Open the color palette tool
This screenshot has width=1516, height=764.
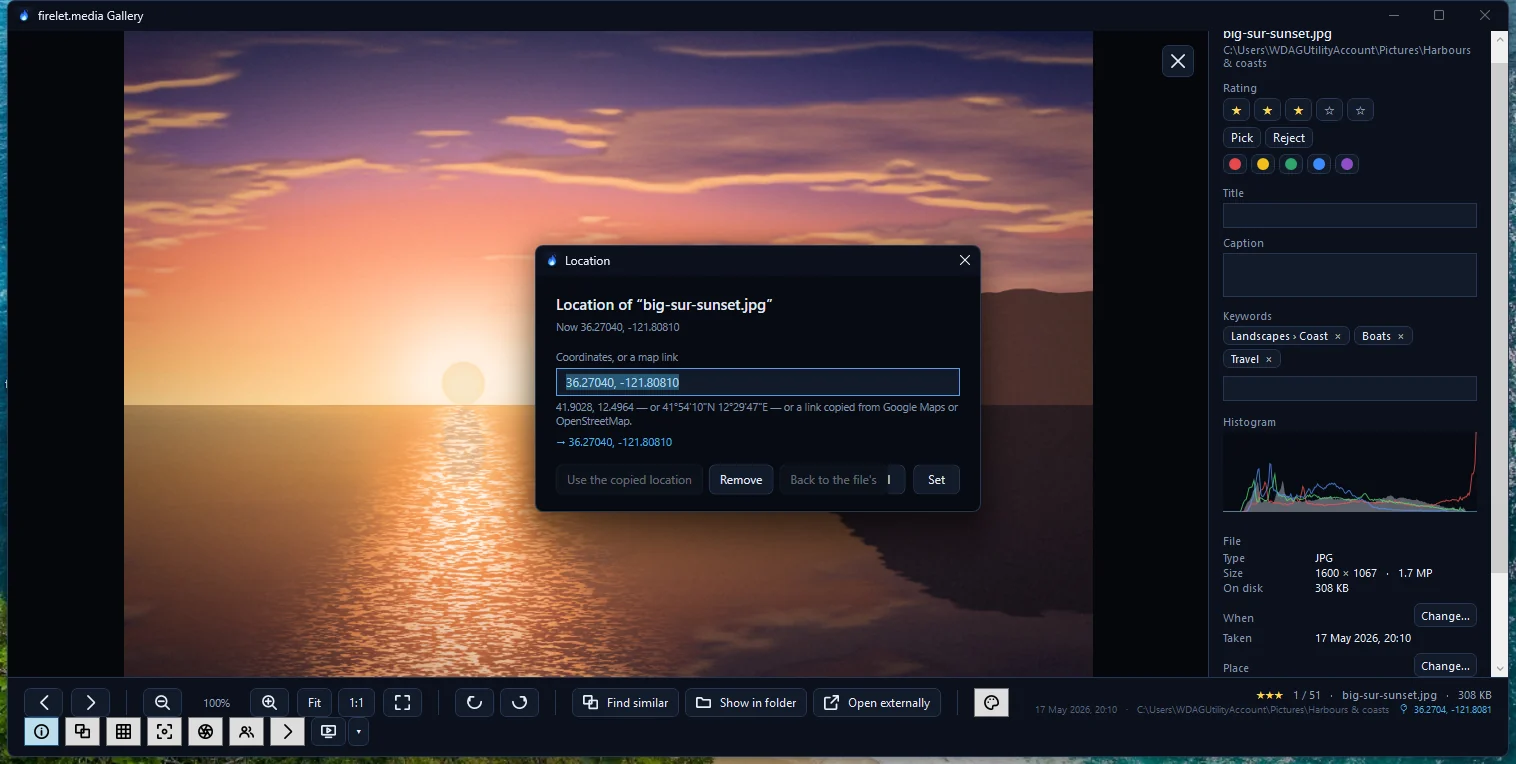(x=991, y=702)
